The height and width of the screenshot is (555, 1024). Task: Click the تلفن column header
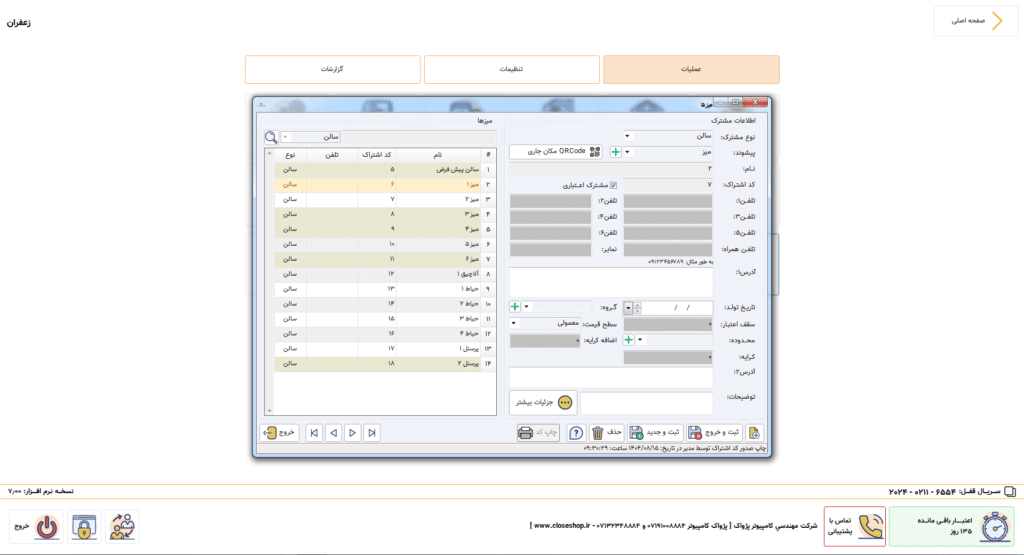coord(332,155)
